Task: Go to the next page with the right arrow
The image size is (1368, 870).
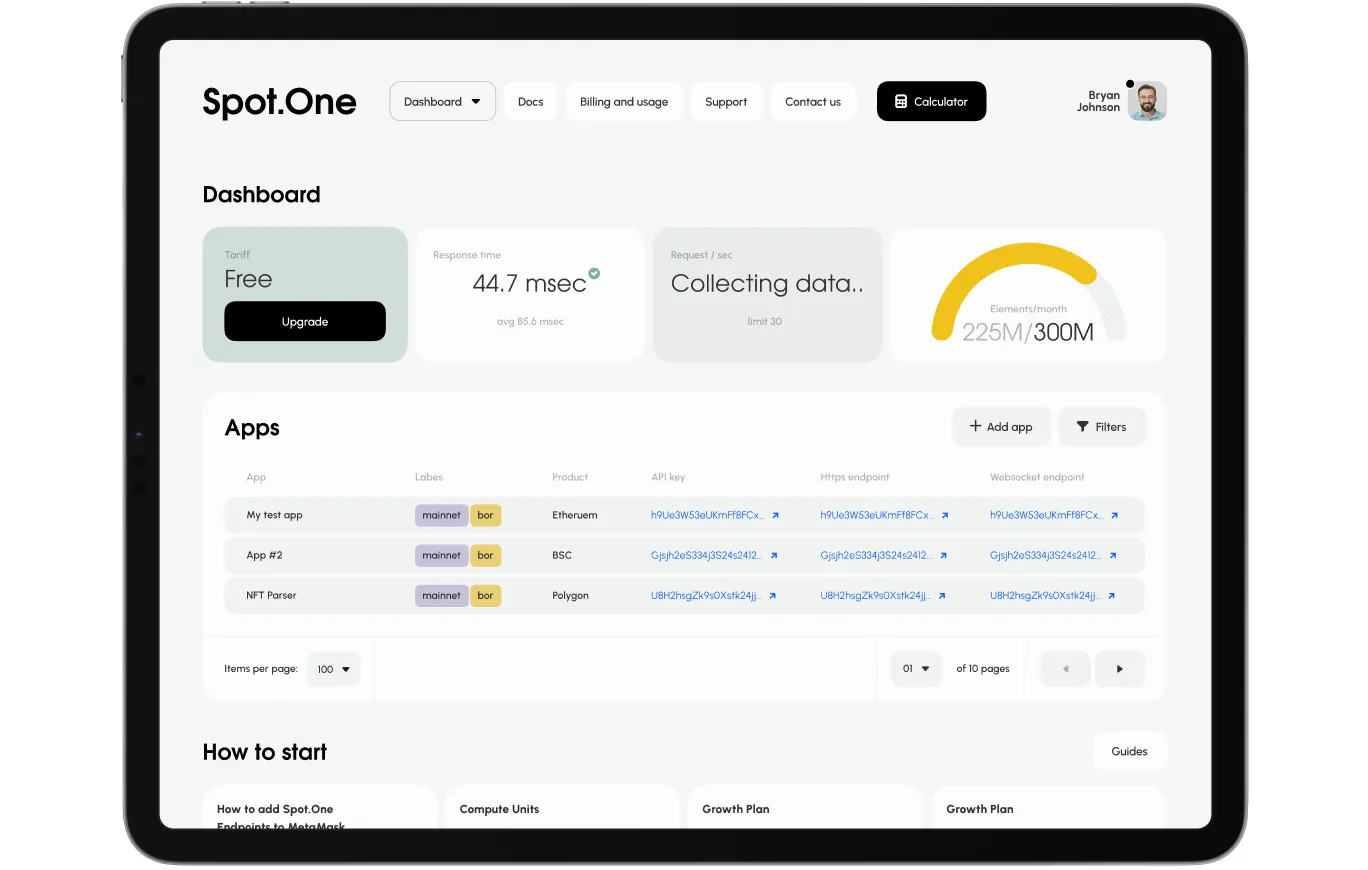Action: pyautogui.click(x=1120, y=669)
